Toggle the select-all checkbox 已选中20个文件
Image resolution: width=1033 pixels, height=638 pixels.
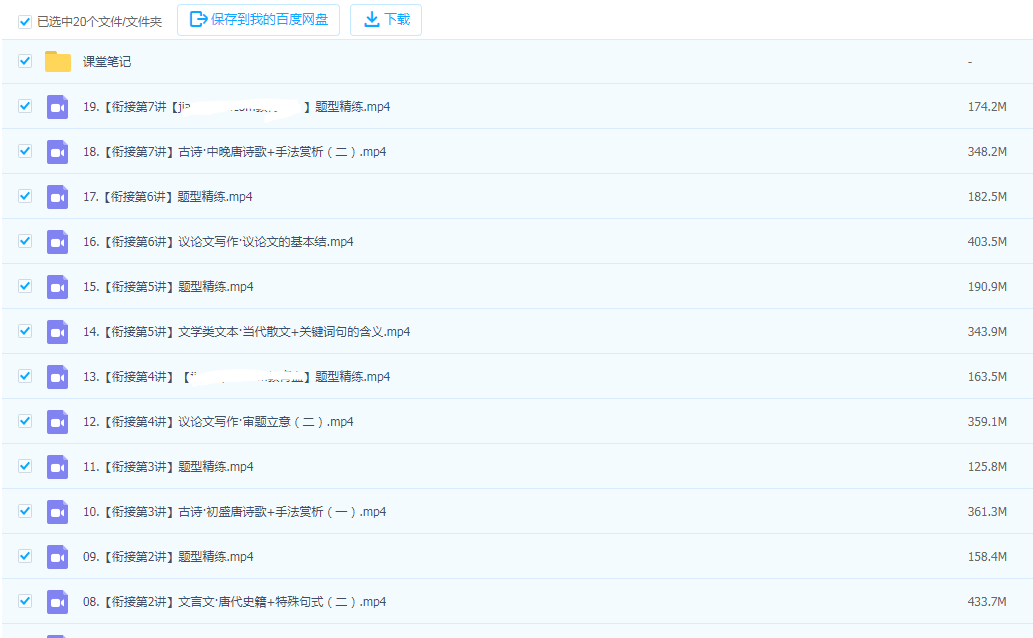click(x=25, y=21)
